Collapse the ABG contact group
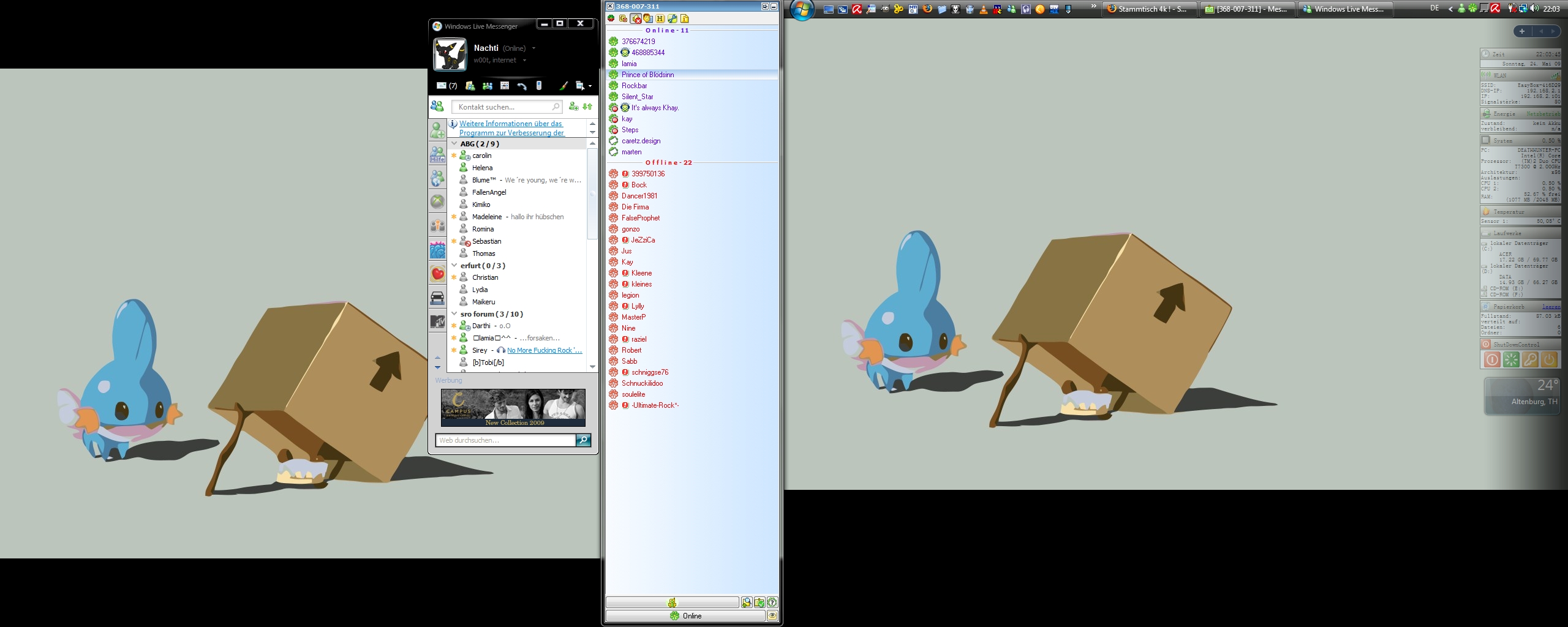 (454, 144)
